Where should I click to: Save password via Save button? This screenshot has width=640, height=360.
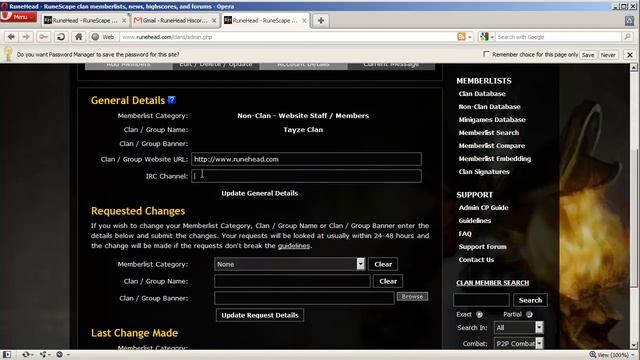pos(588,55)
